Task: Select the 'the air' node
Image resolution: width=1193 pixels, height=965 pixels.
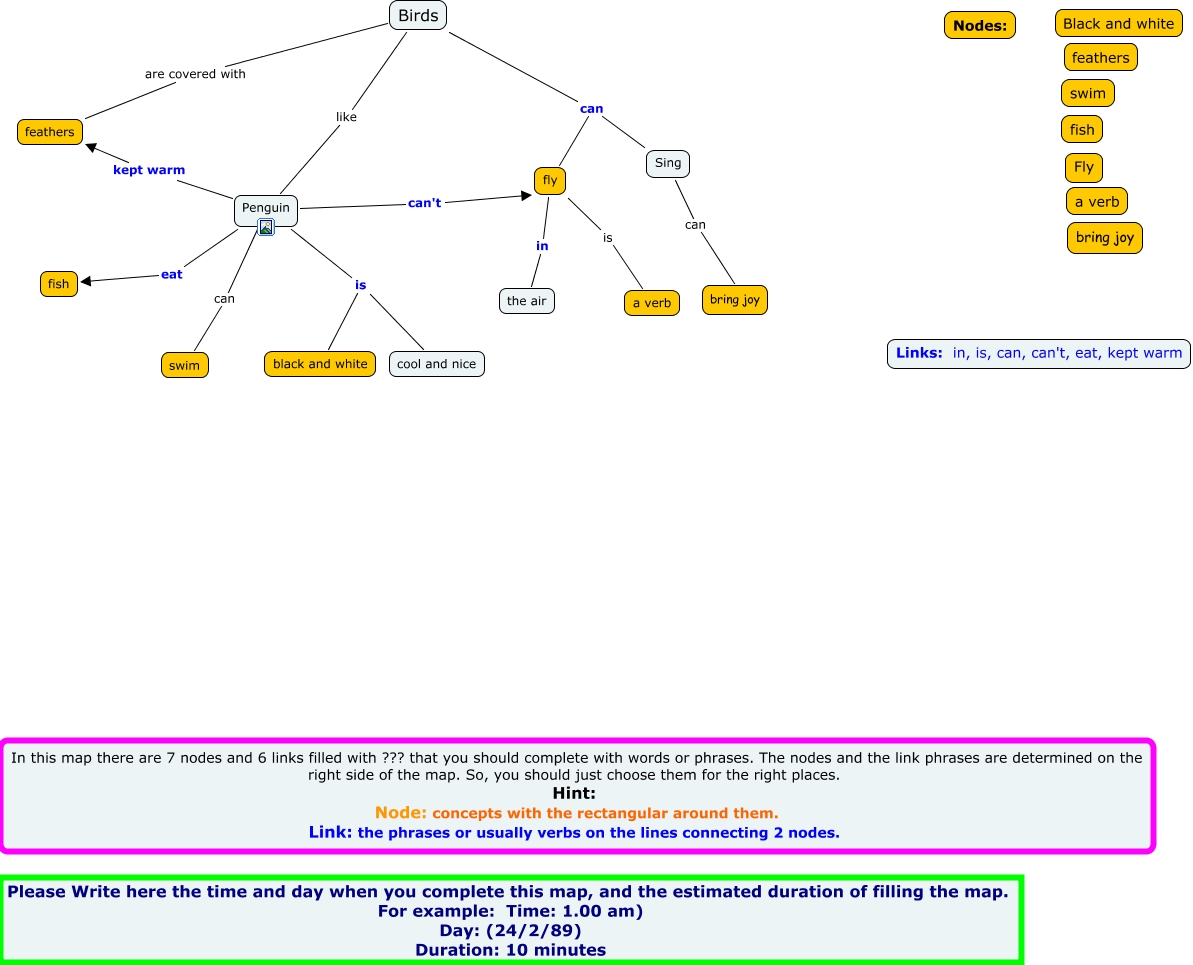Action: pos(527,301)
